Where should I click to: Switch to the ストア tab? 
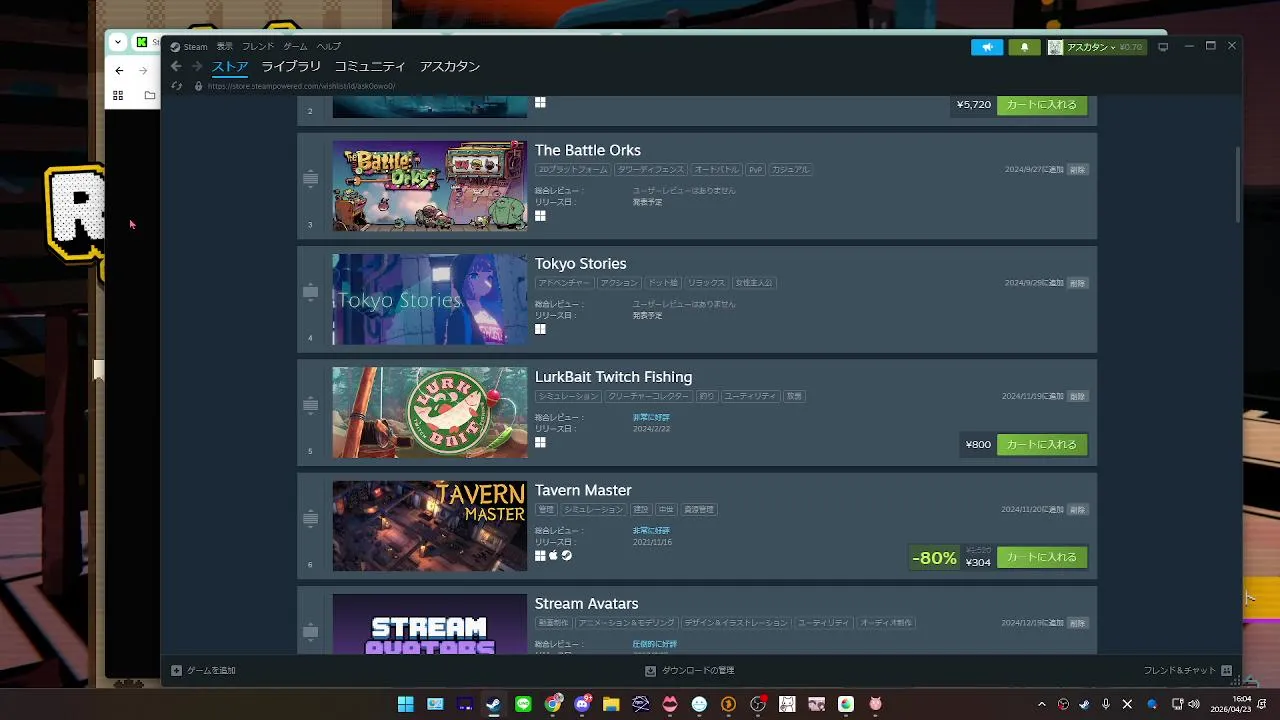(230, 67)
